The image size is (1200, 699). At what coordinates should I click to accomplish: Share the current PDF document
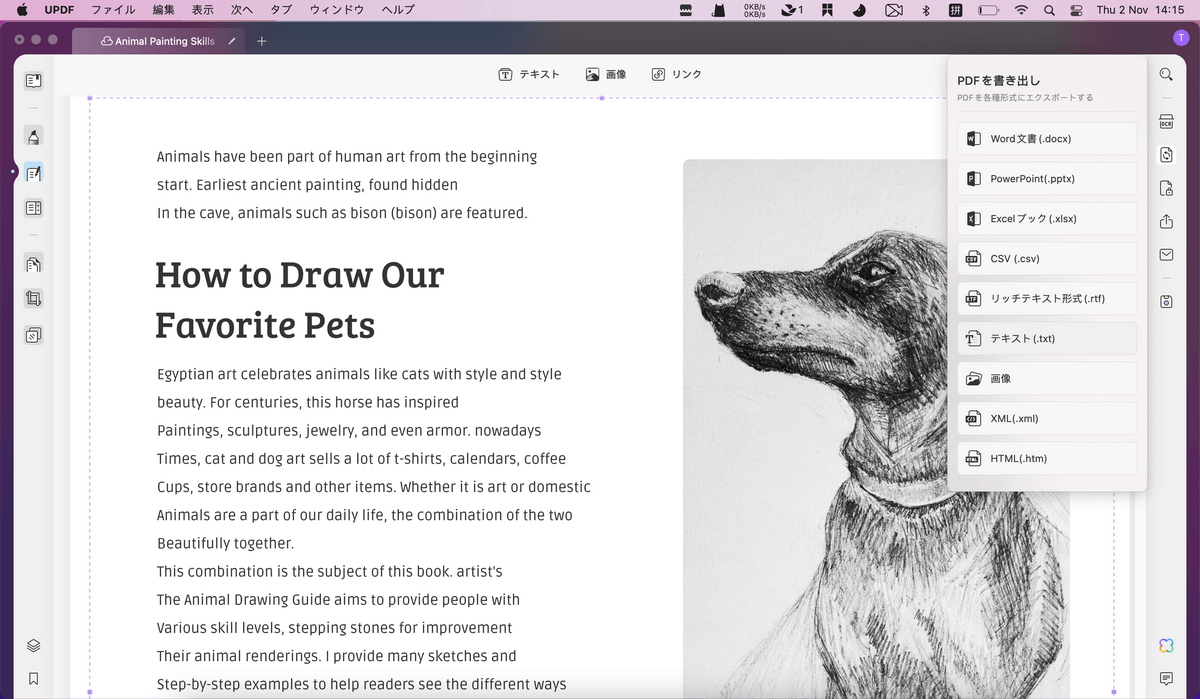[1166, 221]
